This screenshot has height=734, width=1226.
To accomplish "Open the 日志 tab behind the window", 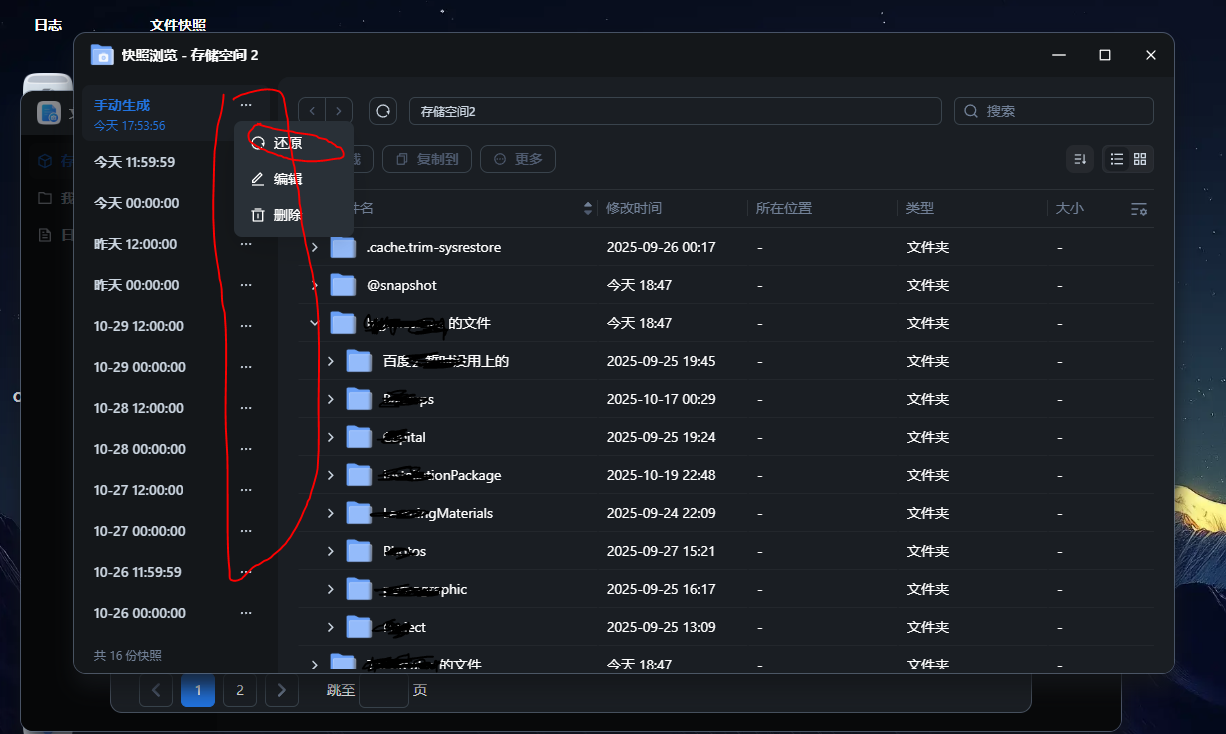I will click(48, 25).
